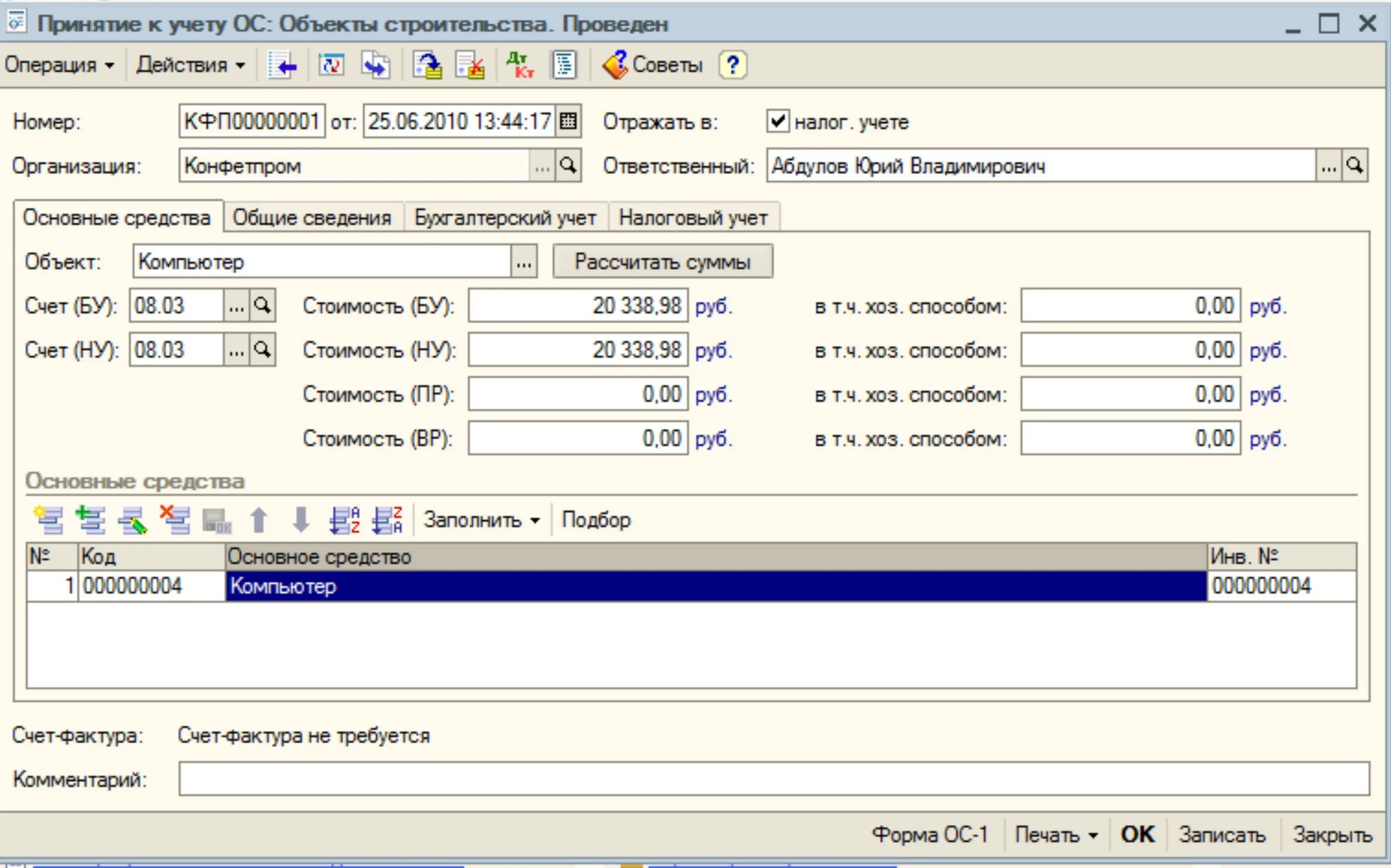This screenshot has height=868, width=1391.
Task: Open the Печать dropdown
Action: tap(1056, 834)
